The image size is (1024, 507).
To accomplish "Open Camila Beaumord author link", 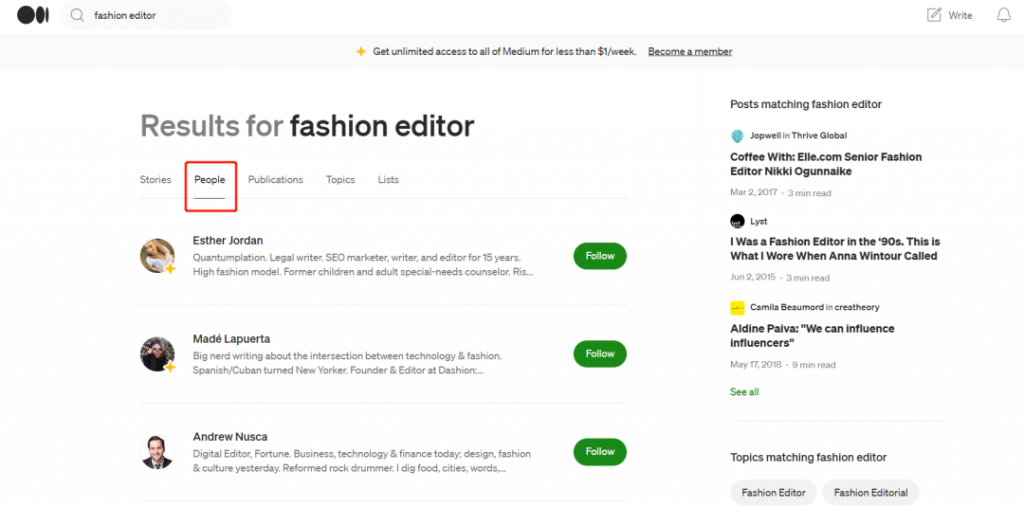I will coord(786,307).
